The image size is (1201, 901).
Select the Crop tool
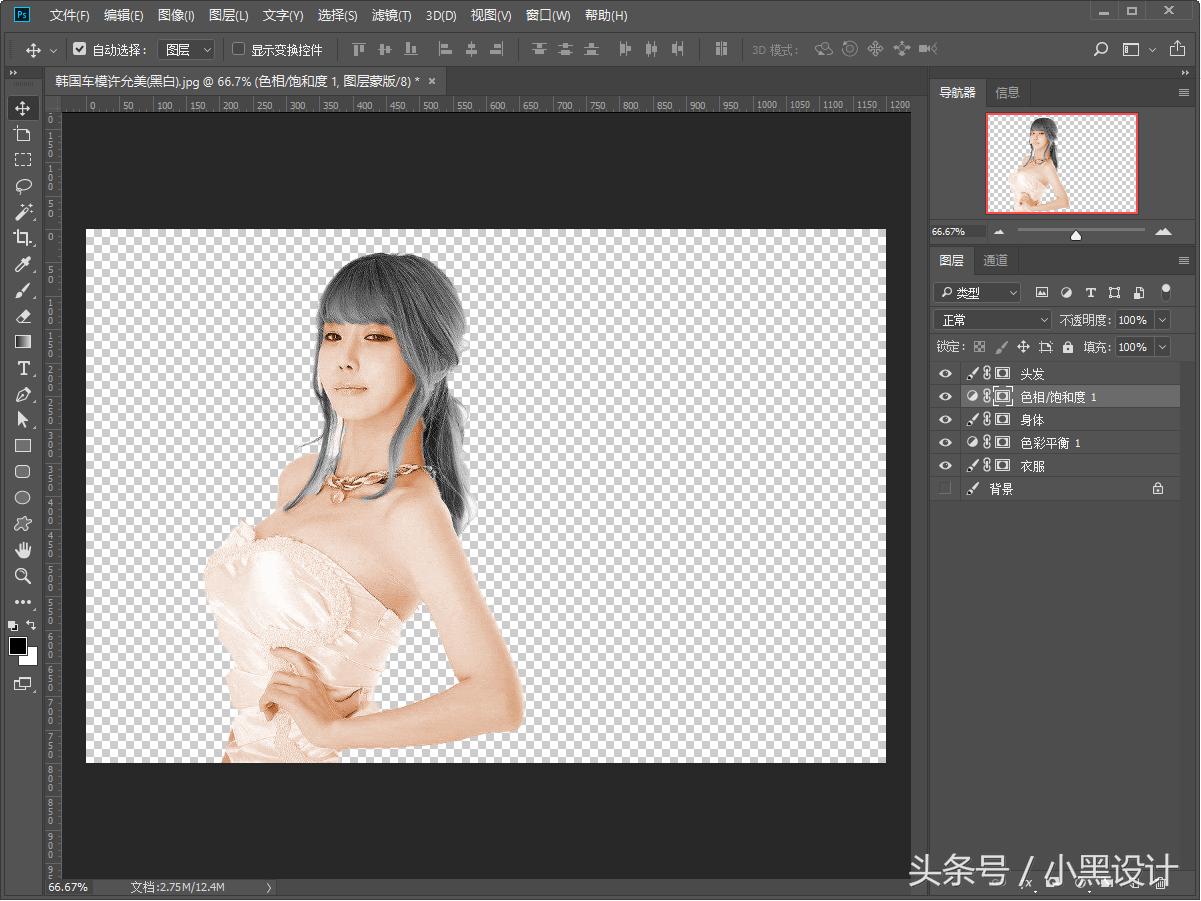23,238
